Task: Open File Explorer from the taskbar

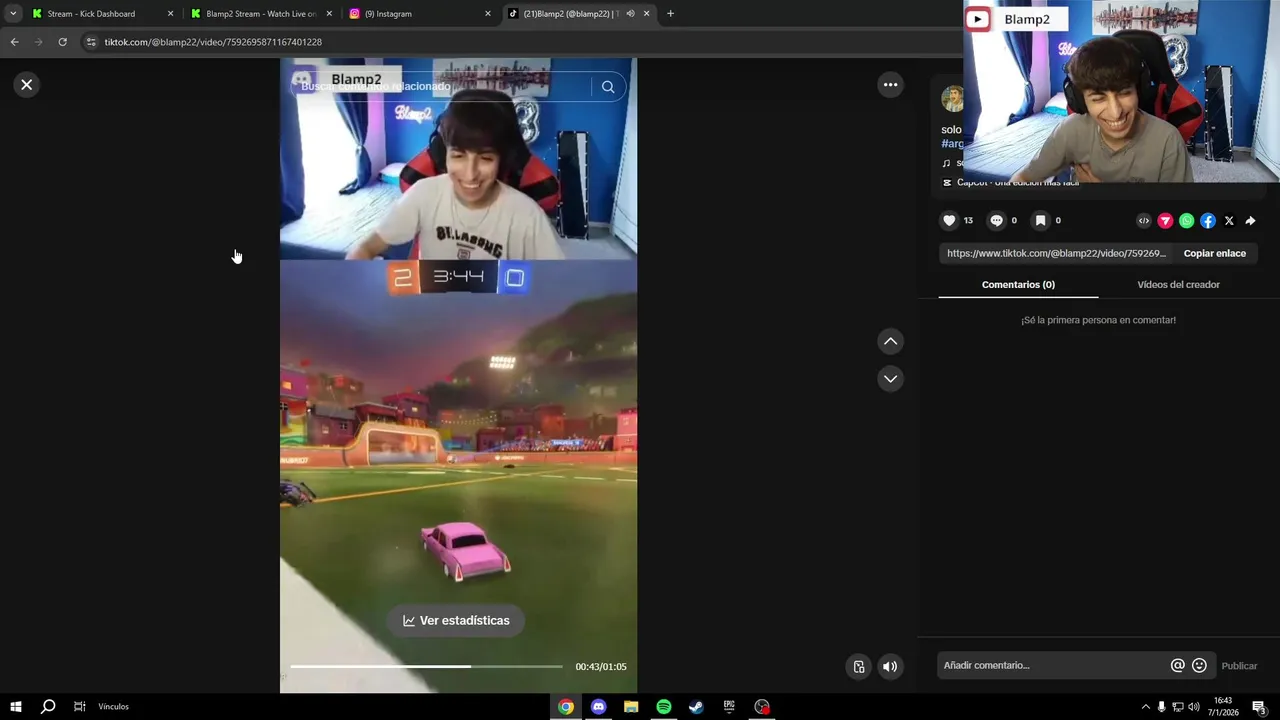Action: (631, 707)
